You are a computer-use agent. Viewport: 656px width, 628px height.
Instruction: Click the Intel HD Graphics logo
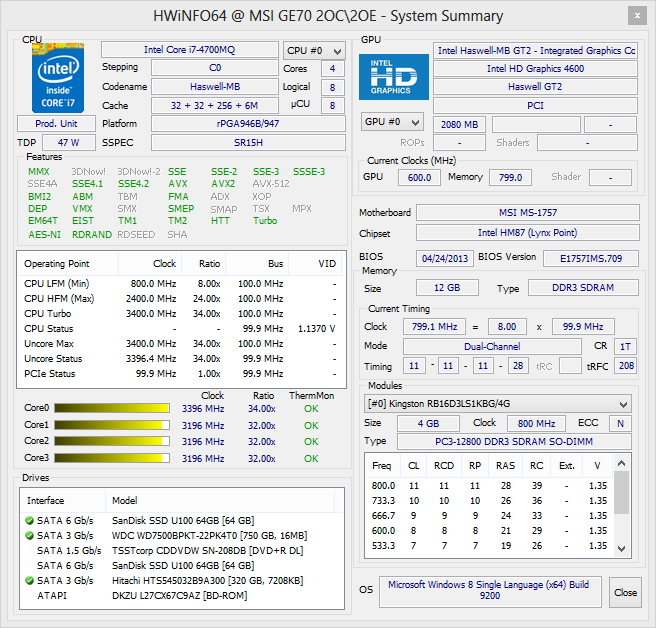point(394,77)
